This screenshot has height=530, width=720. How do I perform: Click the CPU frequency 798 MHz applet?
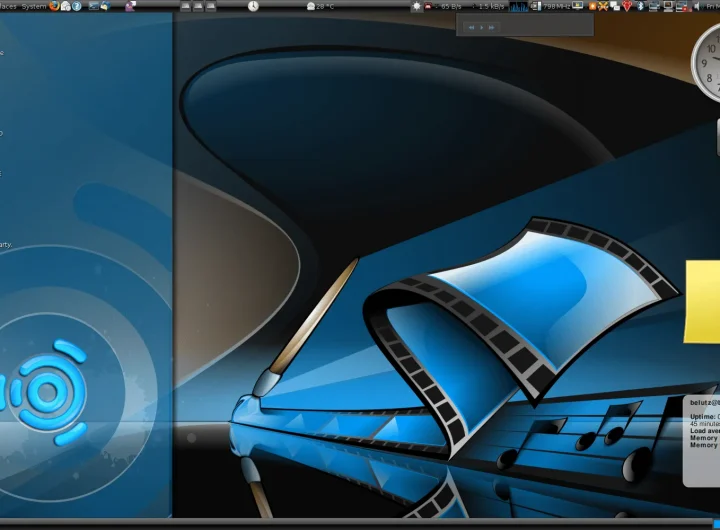coord(550,6)
